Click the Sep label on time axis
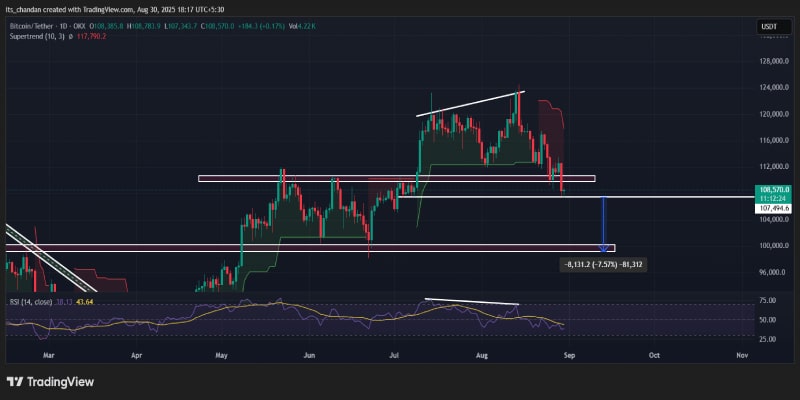800x400 pixels. [569, 355]
